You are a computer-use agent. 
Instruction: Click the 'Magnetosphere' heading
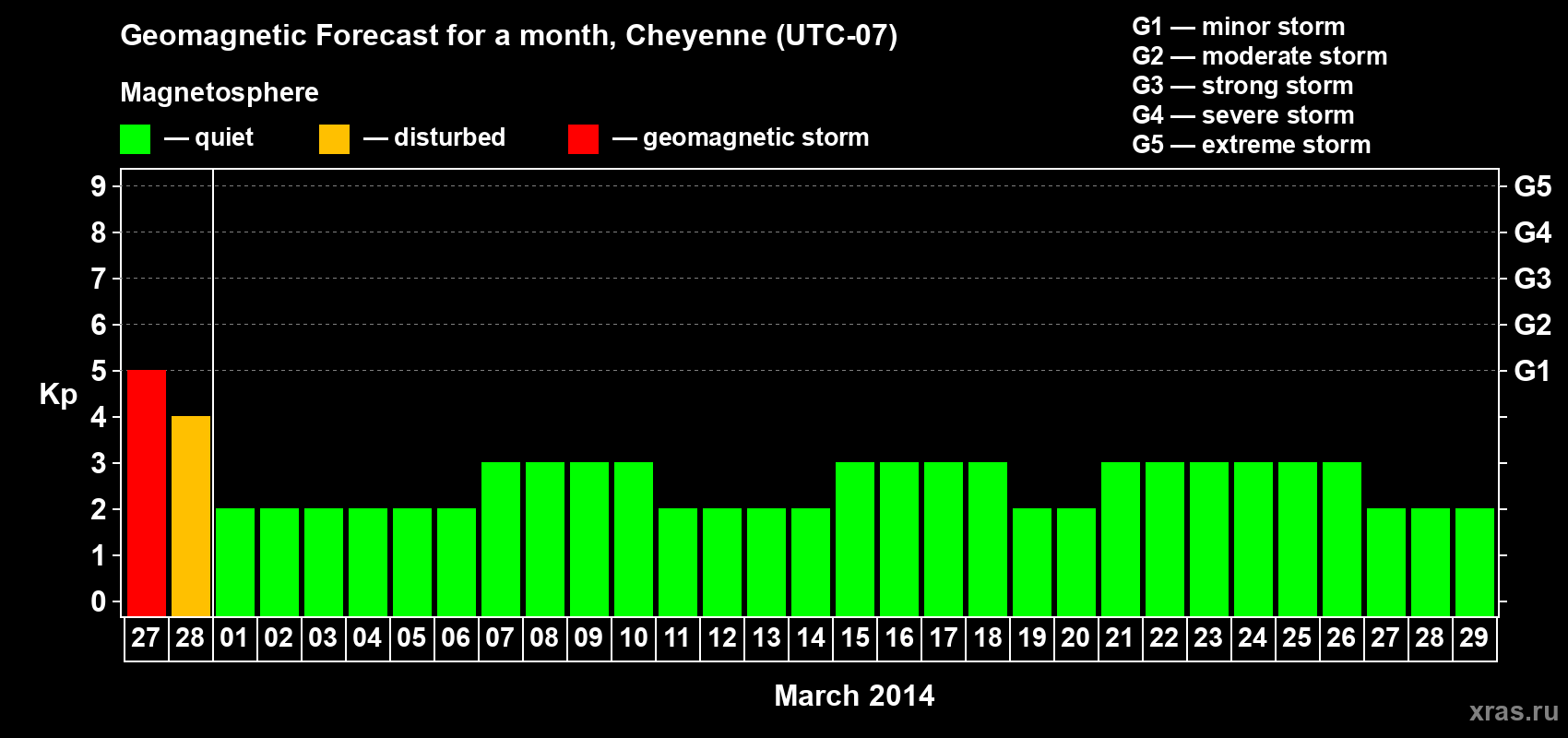click(220, 92)
